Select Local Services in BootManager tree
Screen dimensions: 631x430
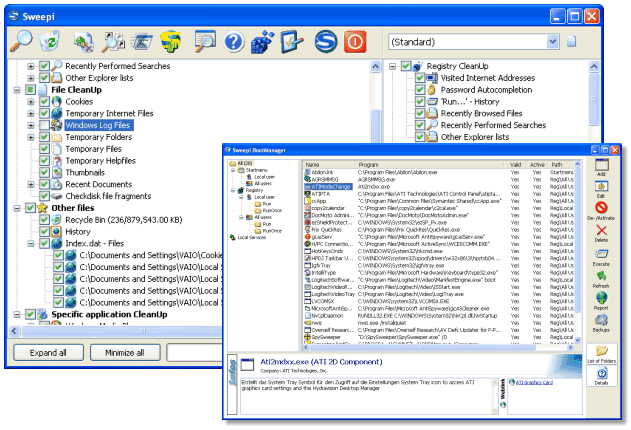tap(252, 238)
